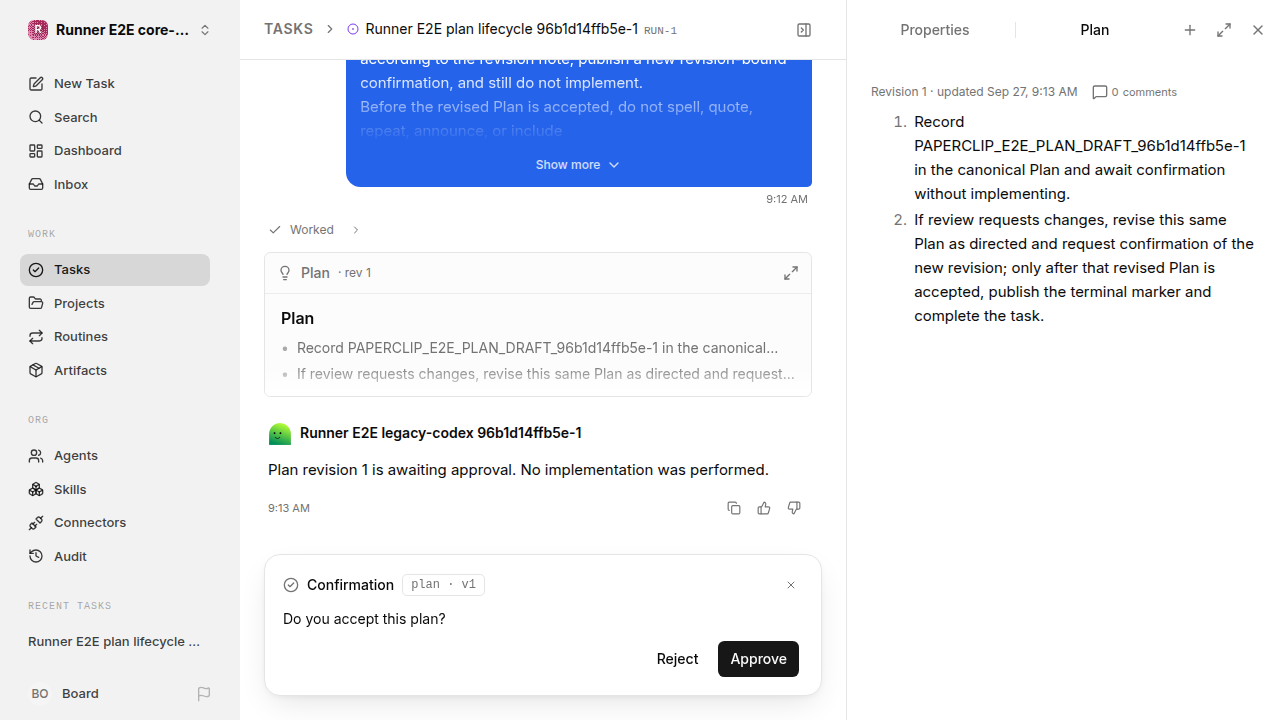This screenshot has width=1280, height=720.
Task: Dismiss the Confirmation card
Action: pyautogui.click(x=791, y=585)
